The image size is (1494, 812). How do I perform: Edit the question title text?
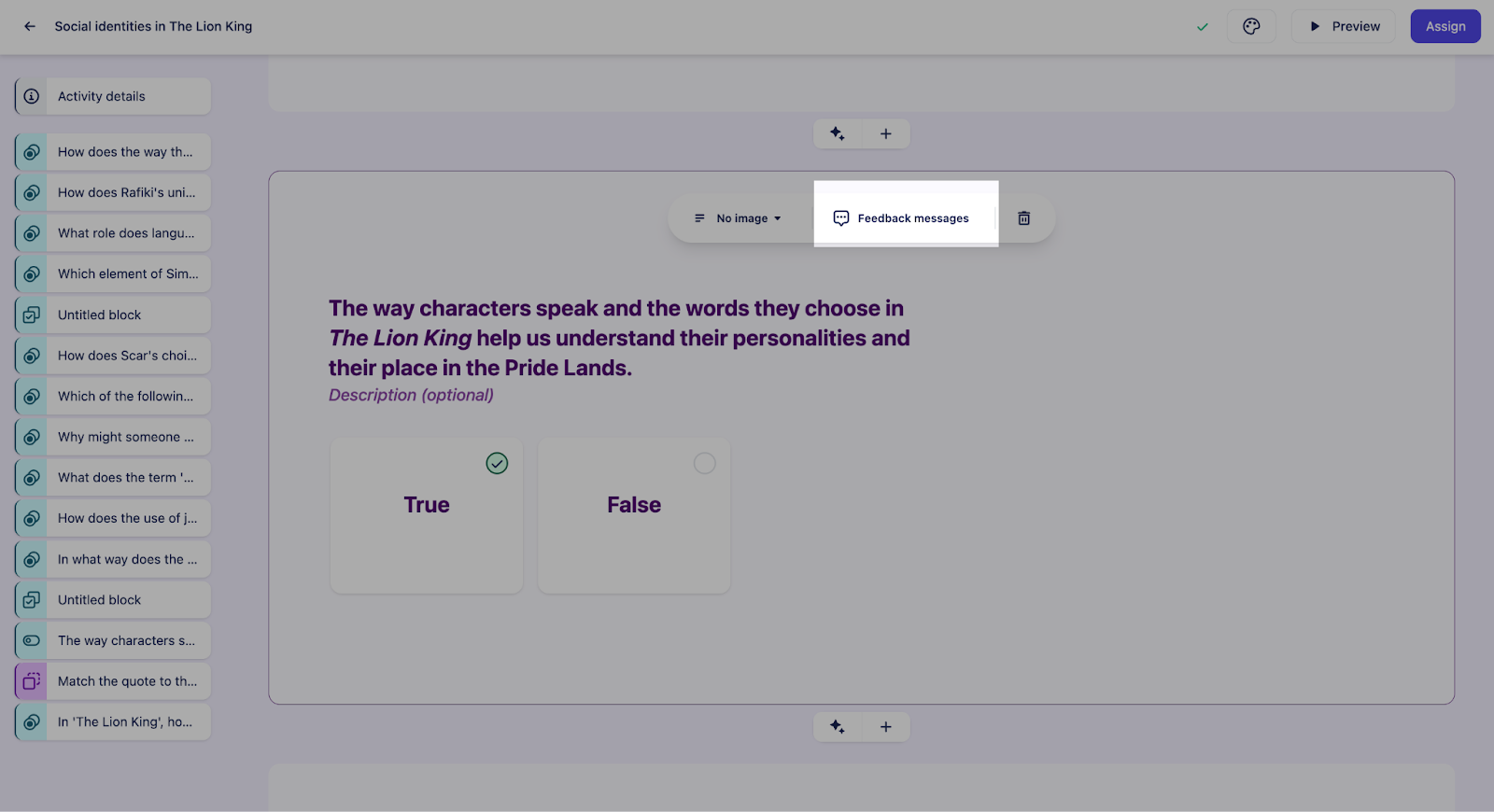click(x=619, y=338)
